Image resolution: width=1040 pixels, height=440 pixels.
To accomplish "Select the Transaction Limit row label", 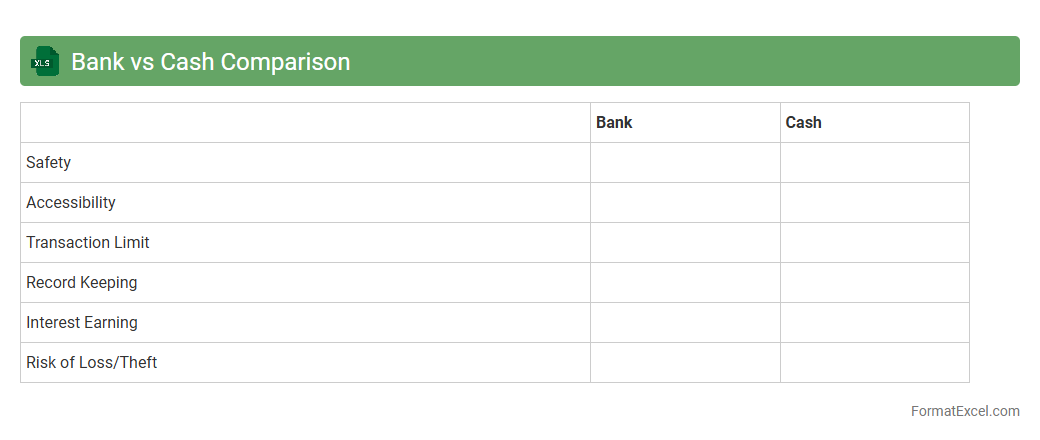I will (88, 243).
